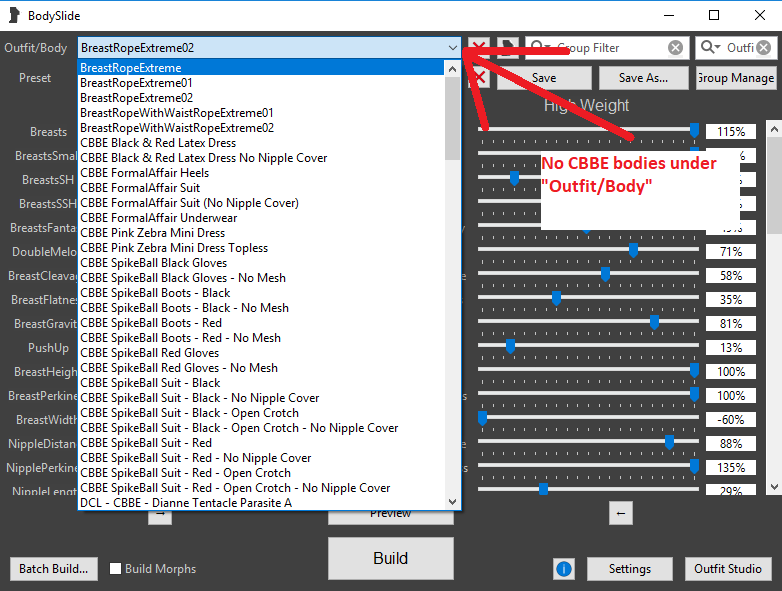
Task: Edit the 58% value field
Action: click(731, 276)
